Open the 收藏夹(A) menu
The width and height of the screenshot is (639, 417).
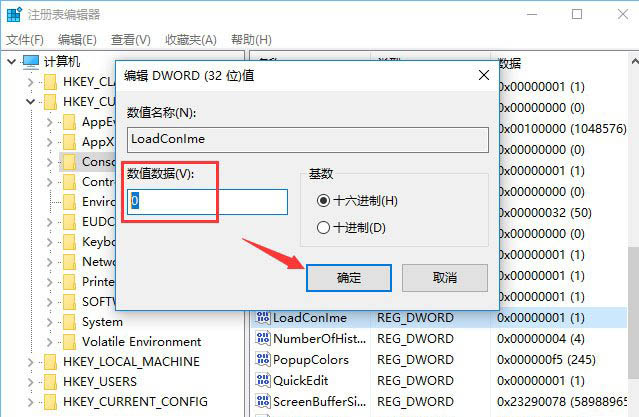pyautogui.click(x=190, y=39)
